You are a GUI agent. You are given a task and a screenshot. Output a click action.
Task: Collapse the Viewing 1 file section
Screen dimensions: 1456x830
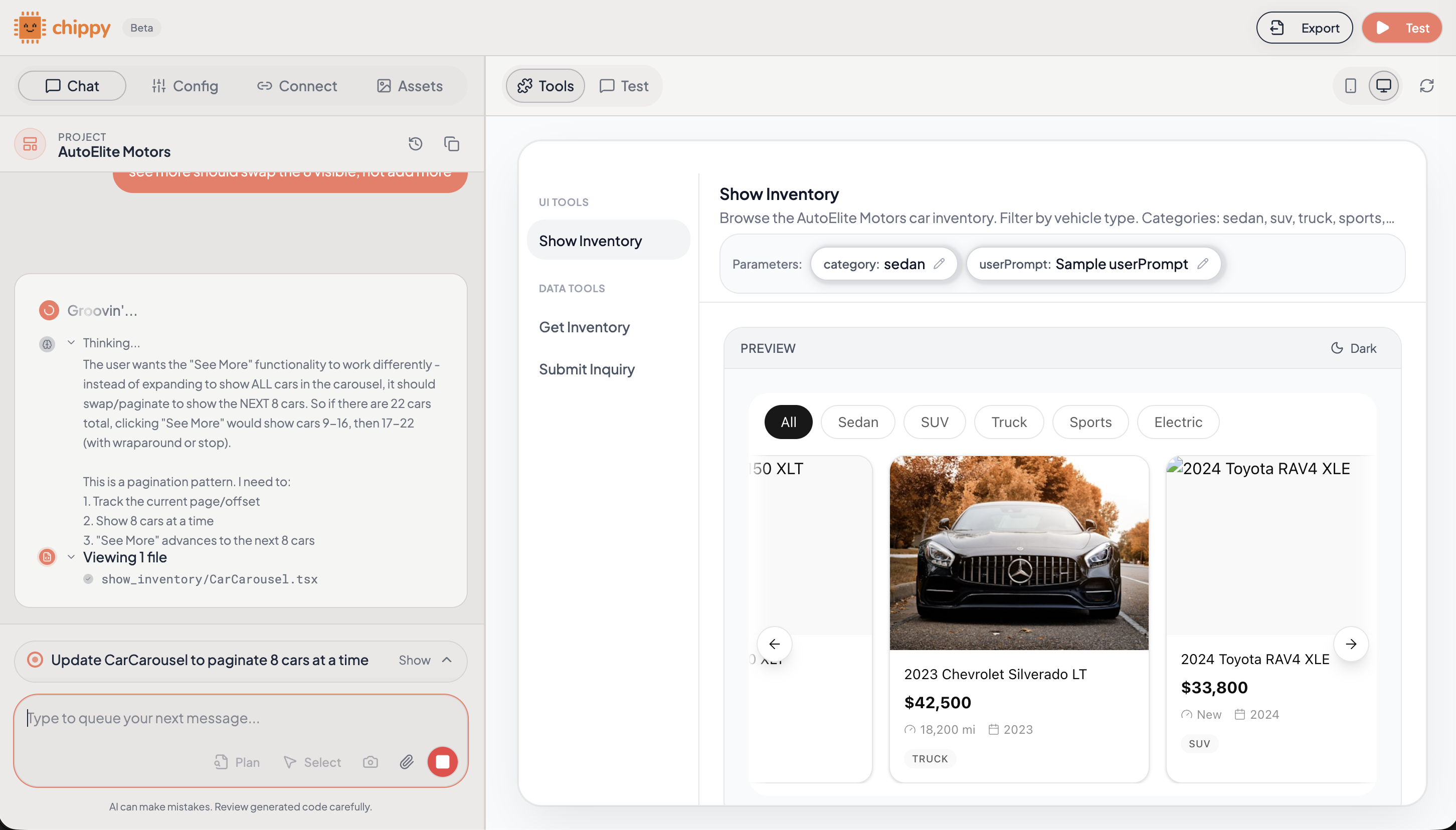coord(71,557)
